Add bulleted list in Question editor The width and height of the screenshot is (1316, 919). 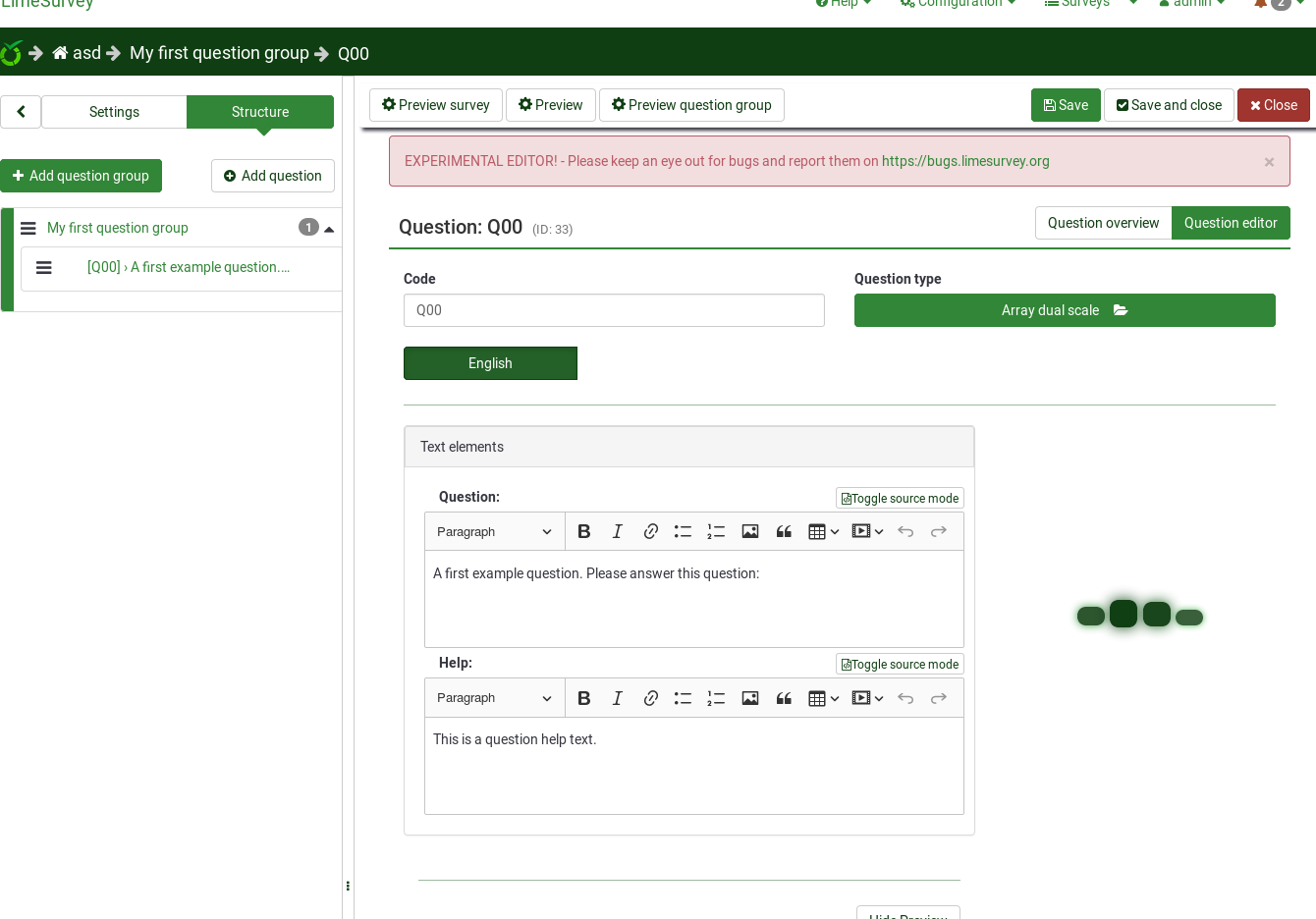pos(683,531)
